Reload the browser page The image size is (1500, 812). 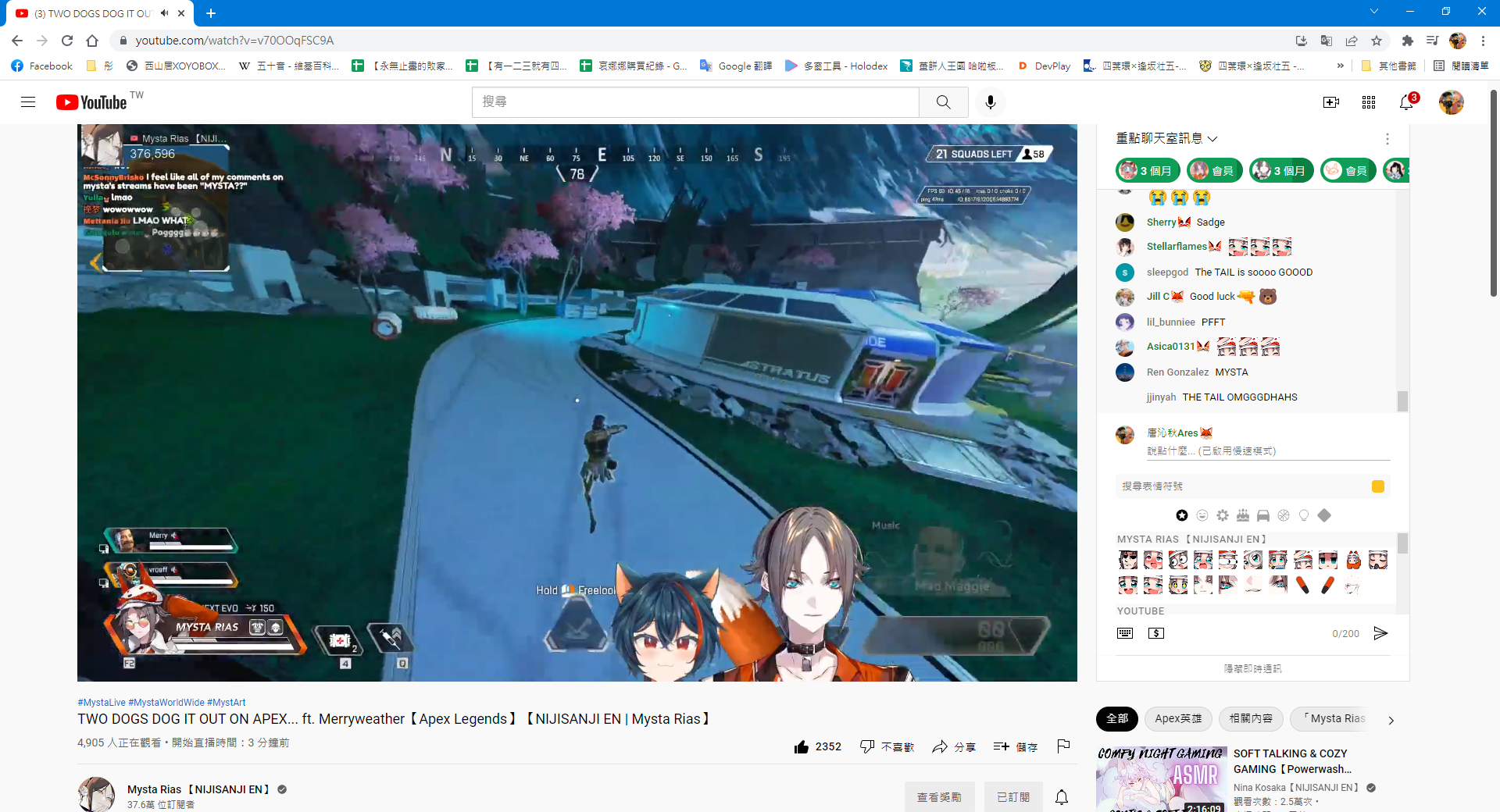coord(67,41)
